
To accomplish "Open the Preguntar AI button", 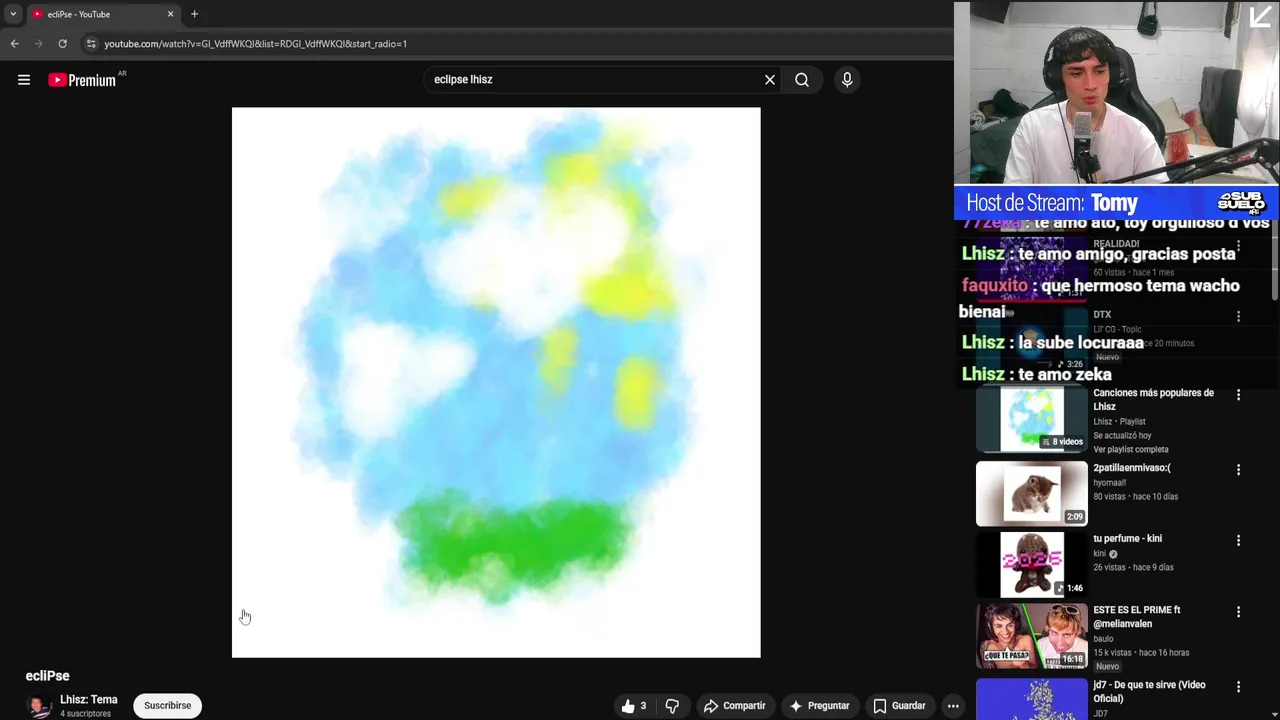I will pyautogui.click(x=820, y=706).
